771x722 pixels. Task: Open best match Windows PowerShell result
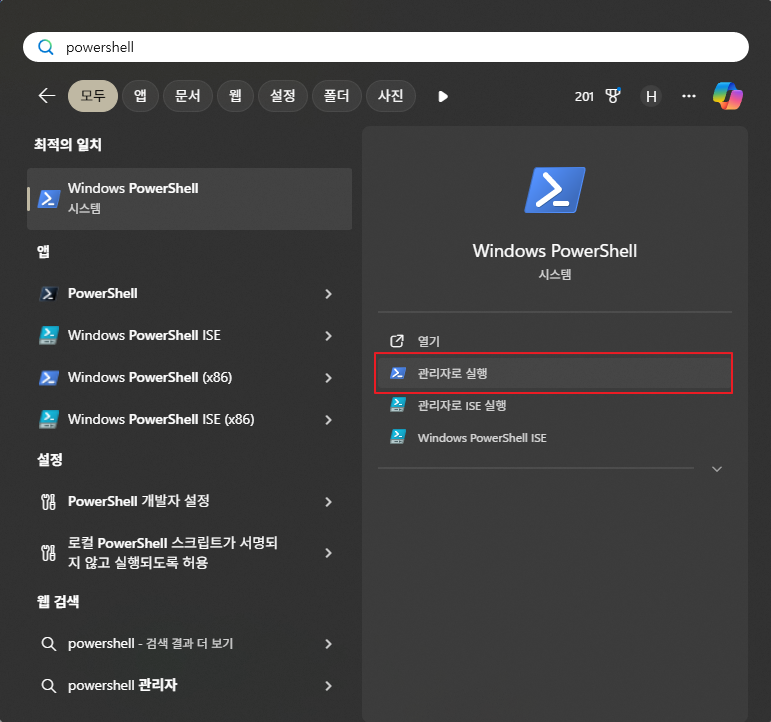(x=189, y=199)
